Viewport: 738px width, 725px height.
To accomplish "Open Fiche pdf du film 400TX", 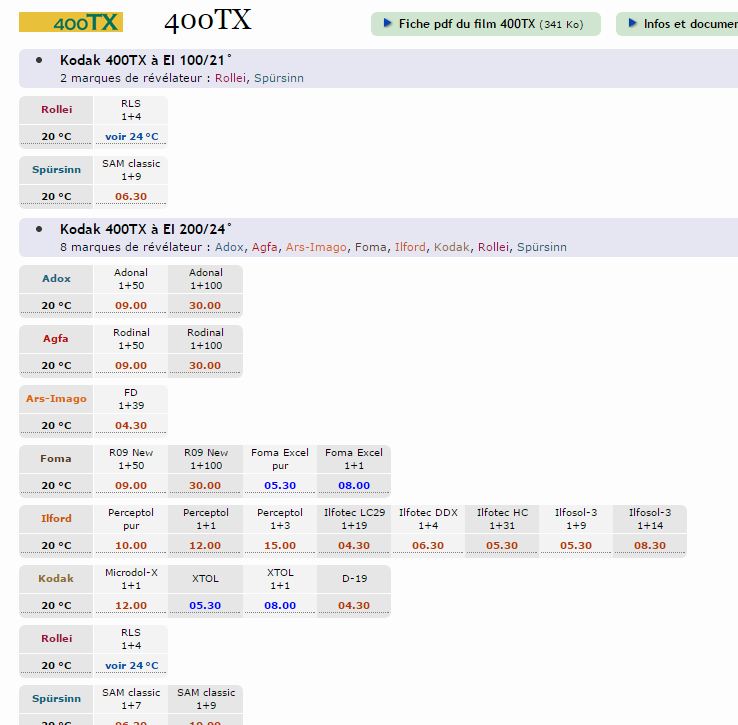I will click(x=490, y=24).
